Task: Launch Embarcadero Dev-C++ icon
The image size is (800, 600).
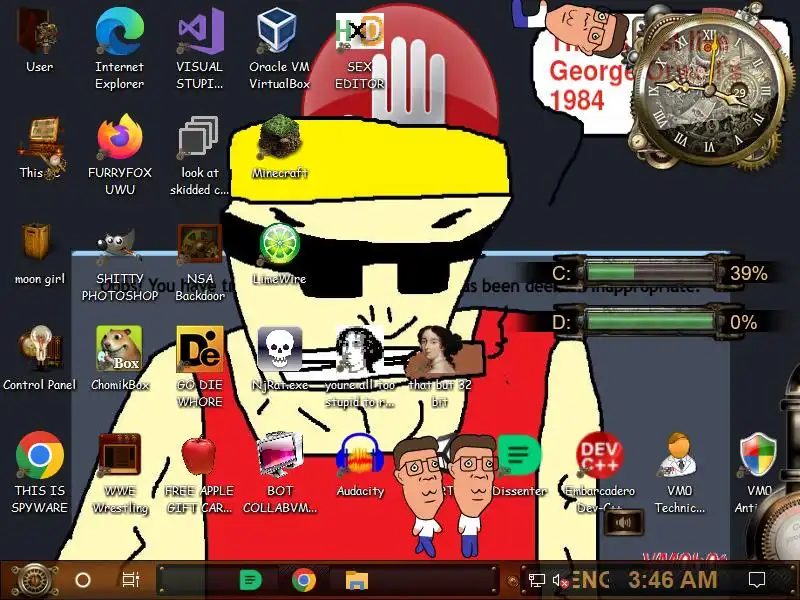Action: tap(599, 472)
